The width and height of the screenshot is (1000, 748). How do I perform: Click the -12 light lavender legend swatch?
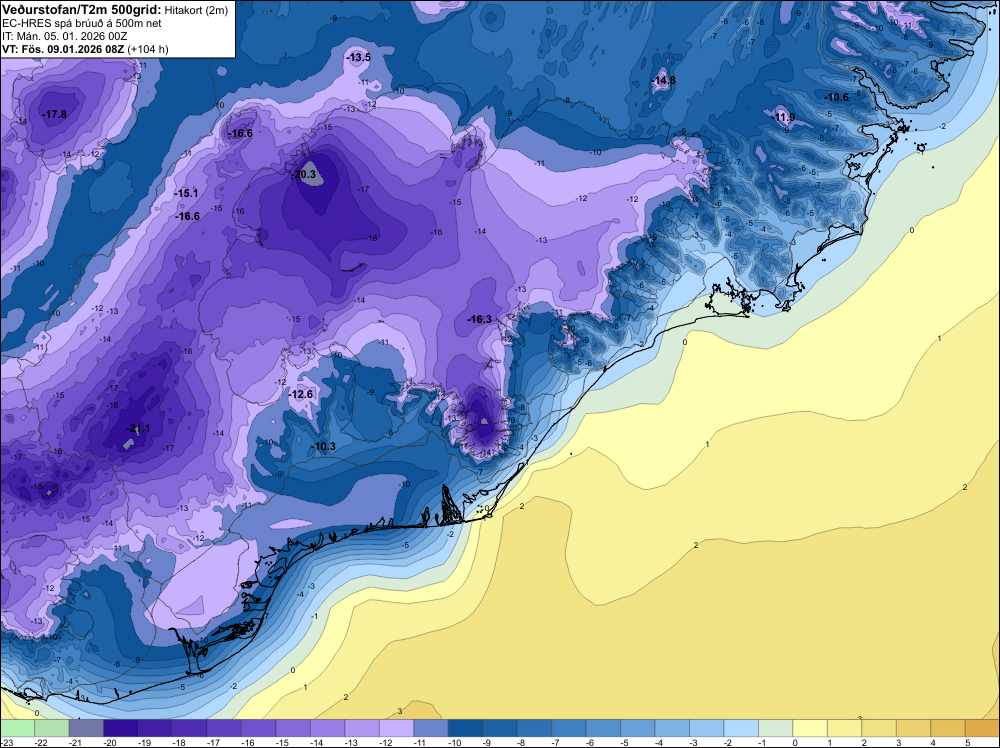click(x=396, y=728)
